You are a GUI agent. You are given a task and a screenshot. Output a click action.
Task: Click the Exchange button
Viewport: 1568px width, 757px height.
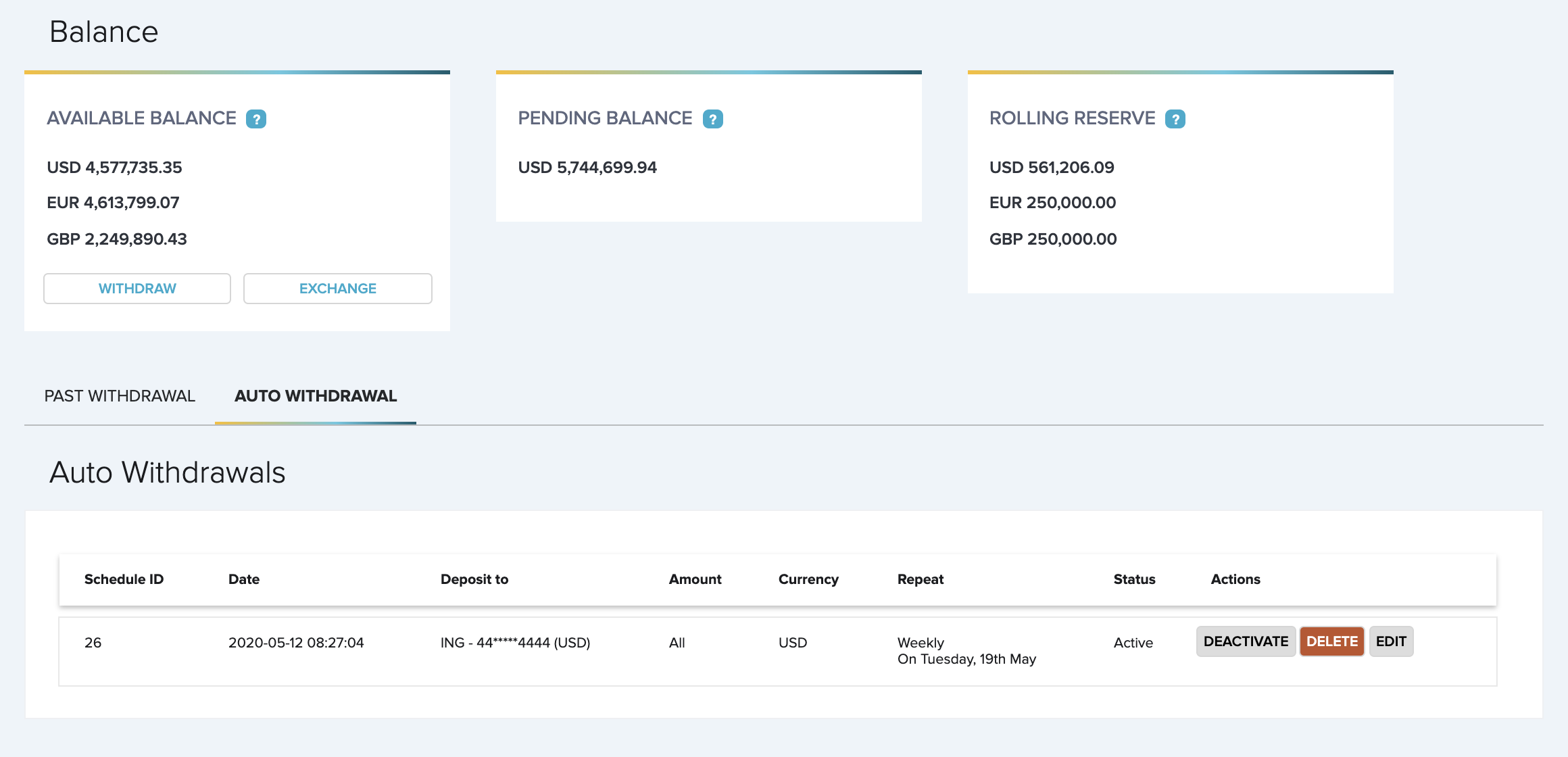338,289
